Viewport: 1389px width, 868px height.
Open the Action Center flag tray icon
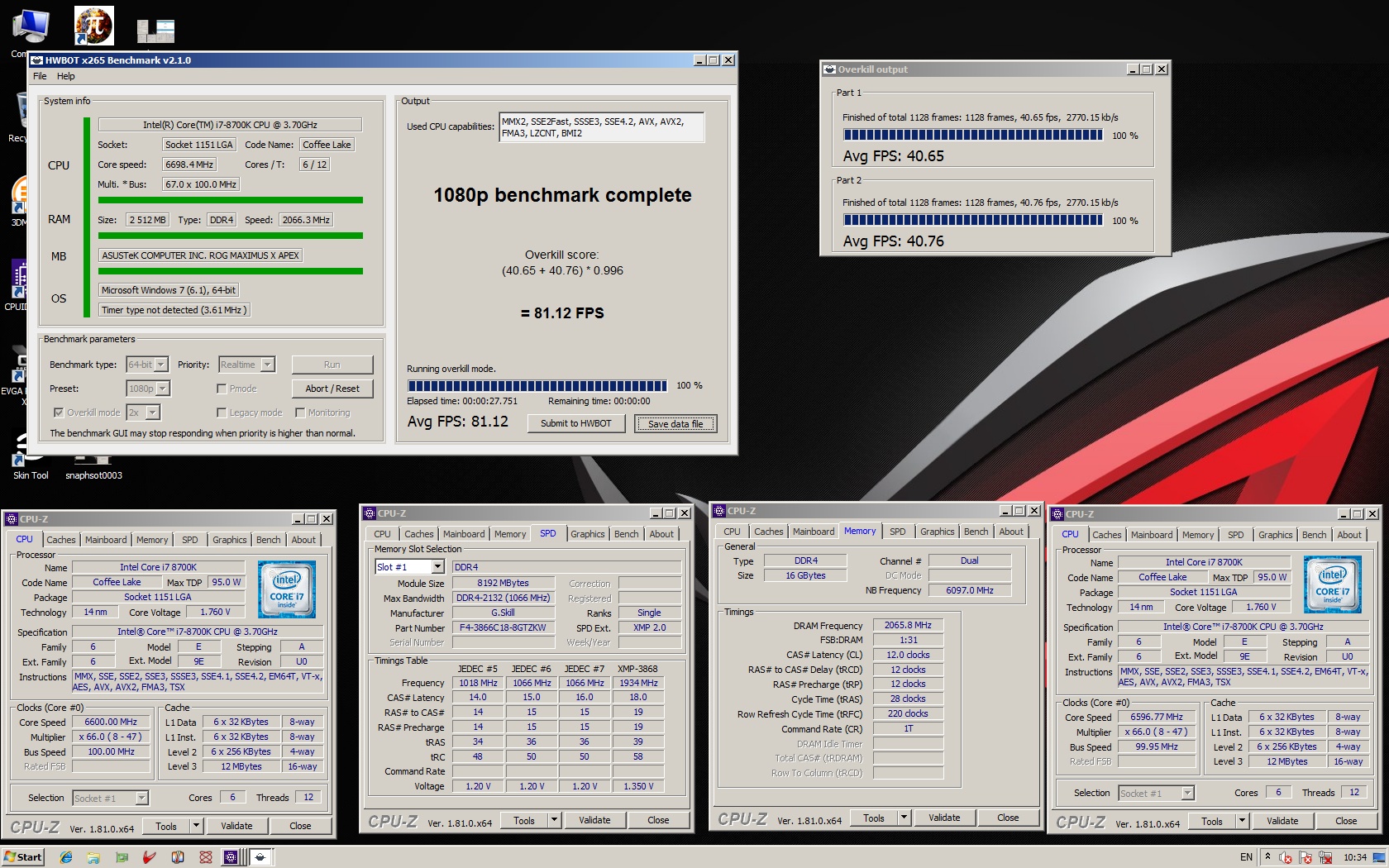pos(1306,857)
